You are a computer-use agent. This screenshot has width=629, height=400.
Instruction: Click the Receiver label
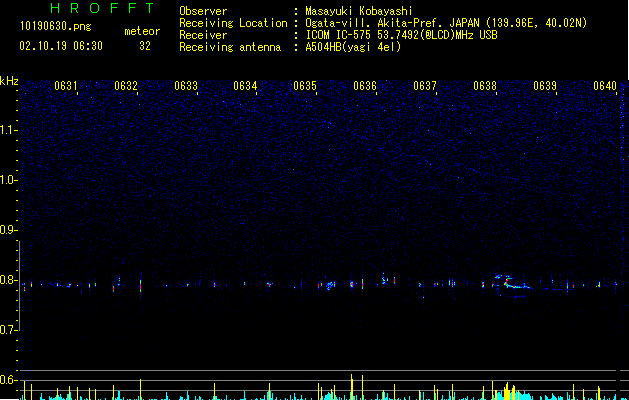pyautogui.click(x=203, y=35)
